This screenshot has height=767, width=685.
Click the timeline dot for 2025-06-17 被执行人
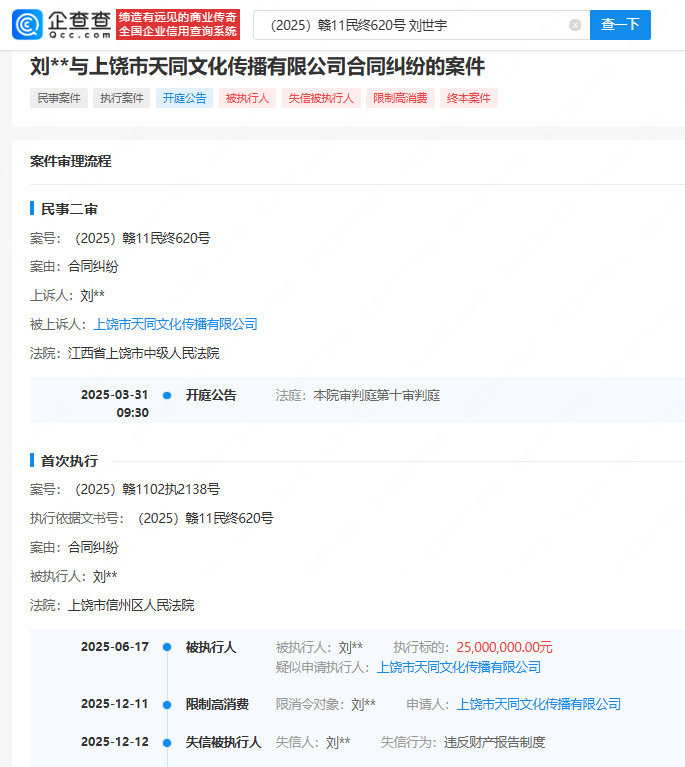point(167,648)
